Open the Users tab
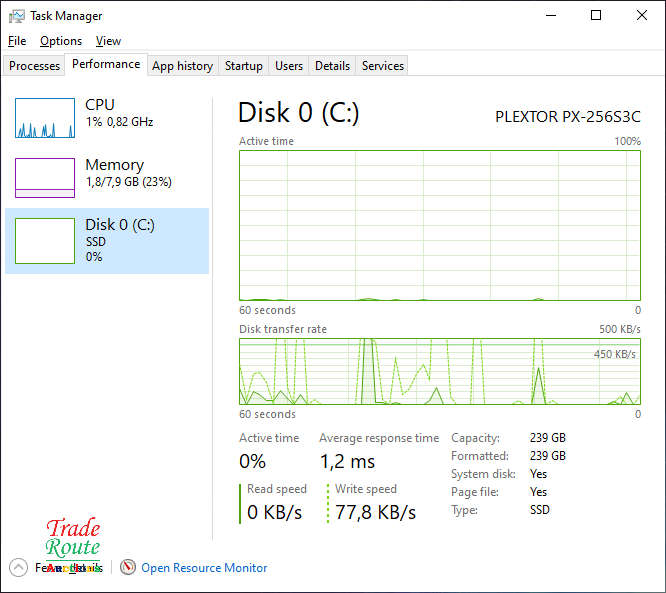 pos(289,66)
